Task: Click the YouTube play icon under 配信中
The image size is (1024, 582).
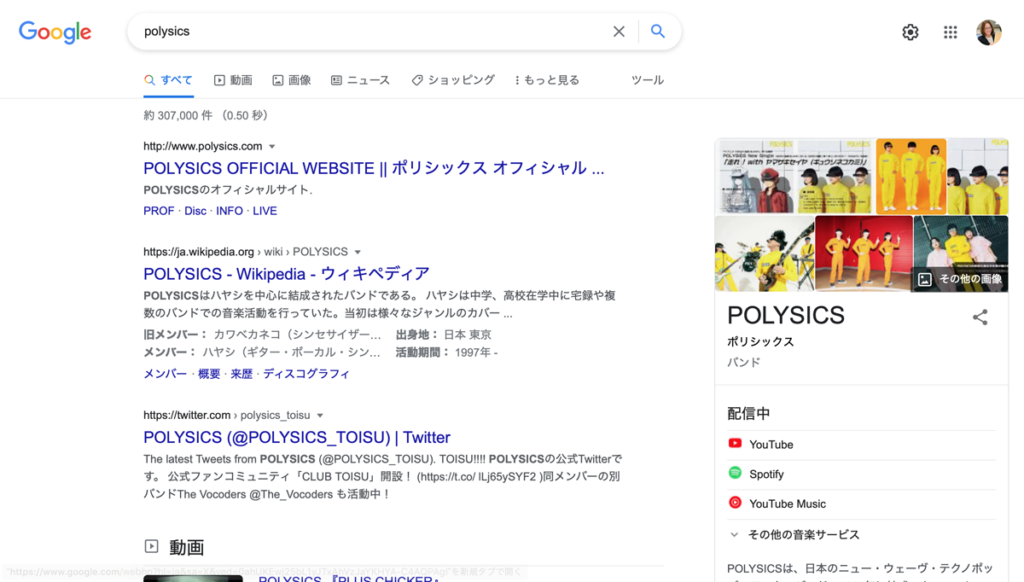Action: point(735,444)
